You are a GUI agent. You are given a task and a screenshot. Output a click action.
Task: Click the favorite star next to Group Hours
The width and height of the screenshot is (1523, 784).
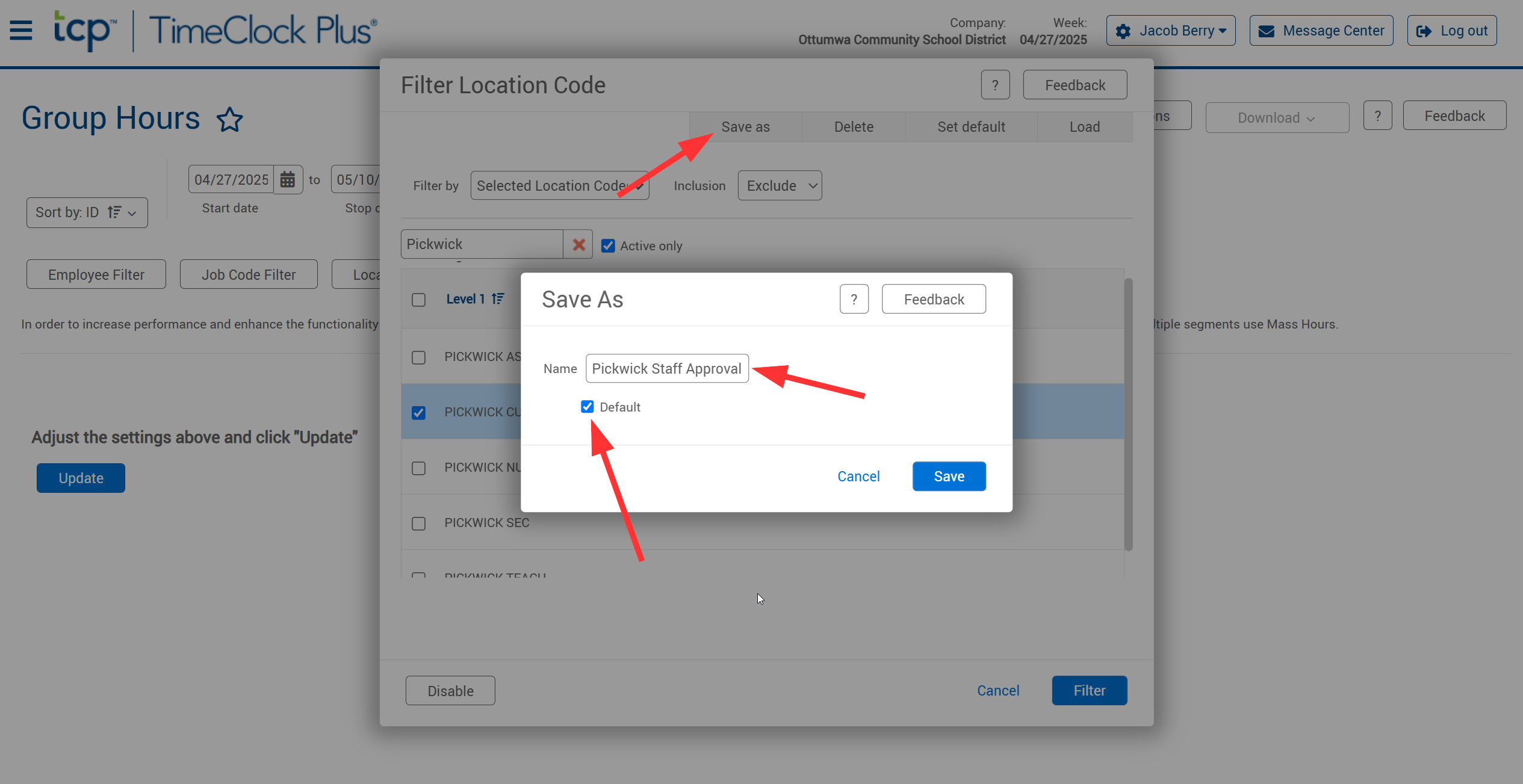click(x=229, y=119)
